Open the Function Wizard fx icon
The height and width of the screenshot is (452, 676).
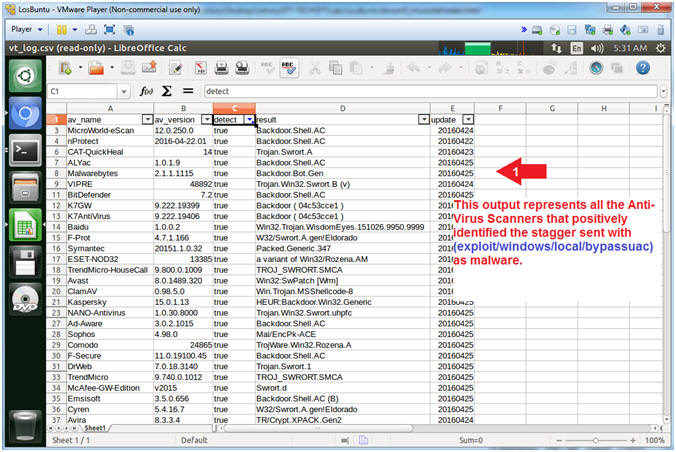[146, 91]
